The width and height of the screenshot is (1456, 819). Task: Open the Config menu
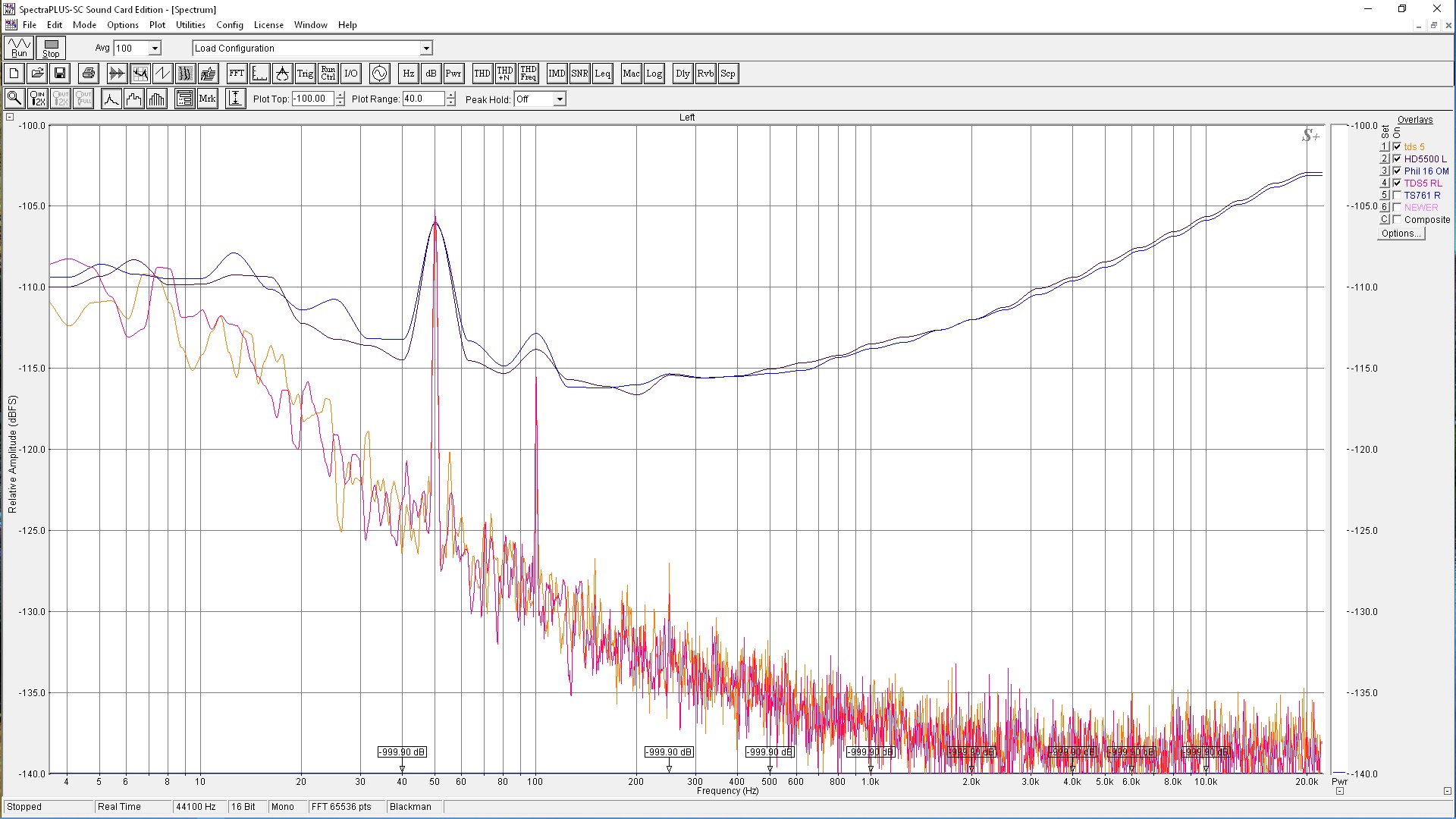click(x=230, y=25)
